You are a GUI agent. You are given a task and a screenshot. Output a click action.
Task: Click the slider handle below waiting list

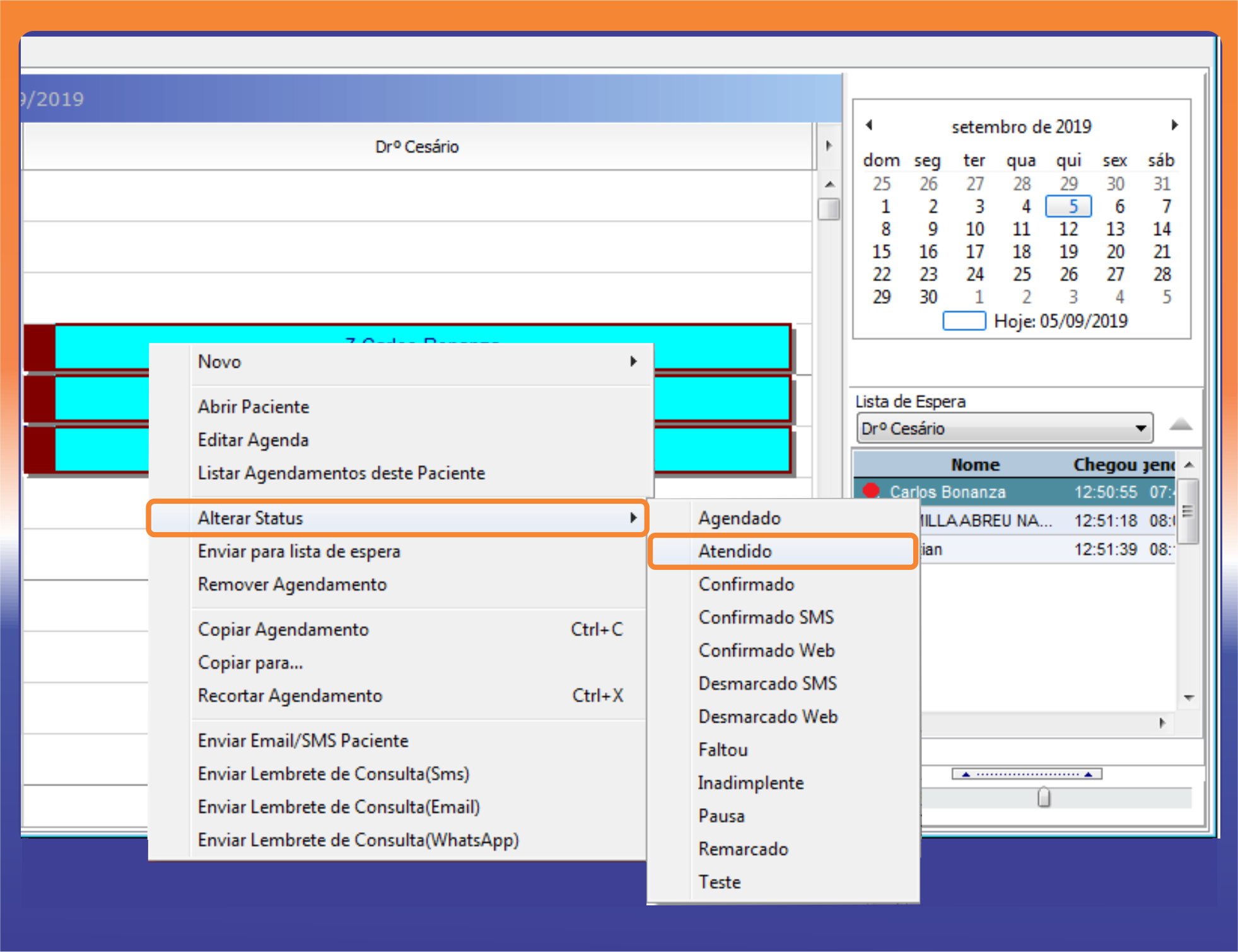(1044, 797)
